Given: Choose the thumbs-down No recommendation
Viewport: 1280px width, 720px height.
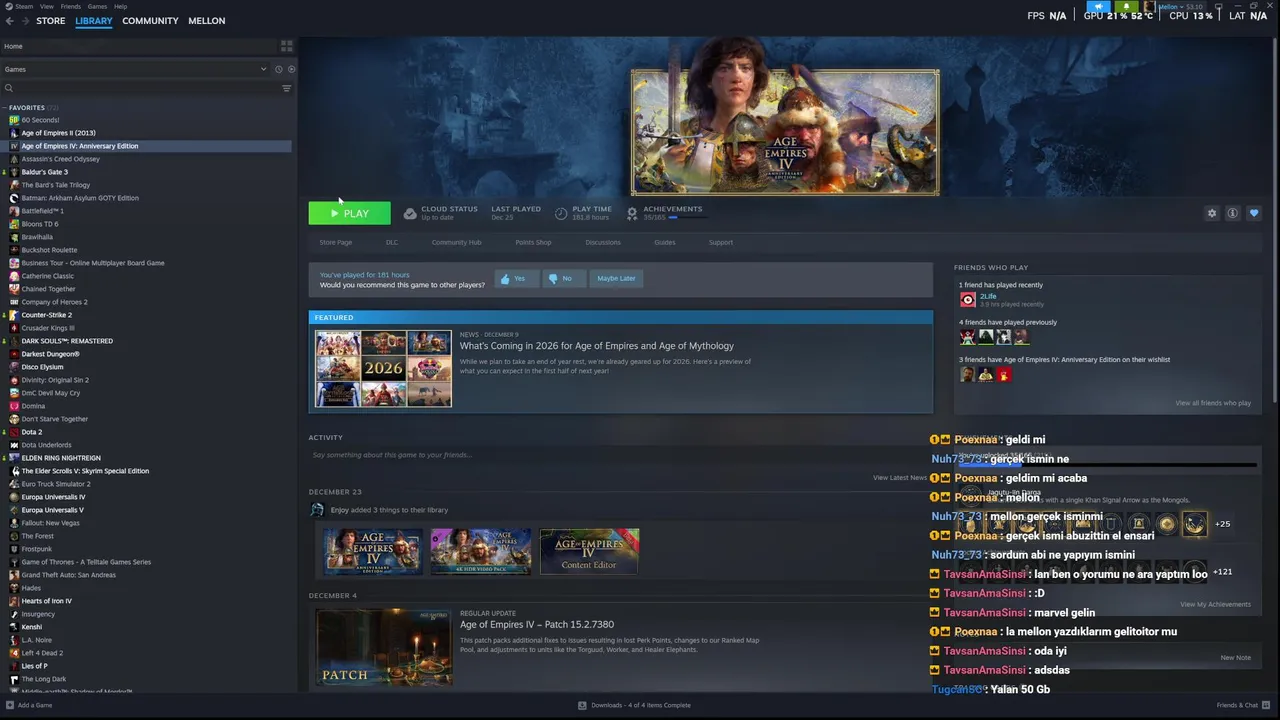Looking at the screenshot, I should tap(562, 279).
